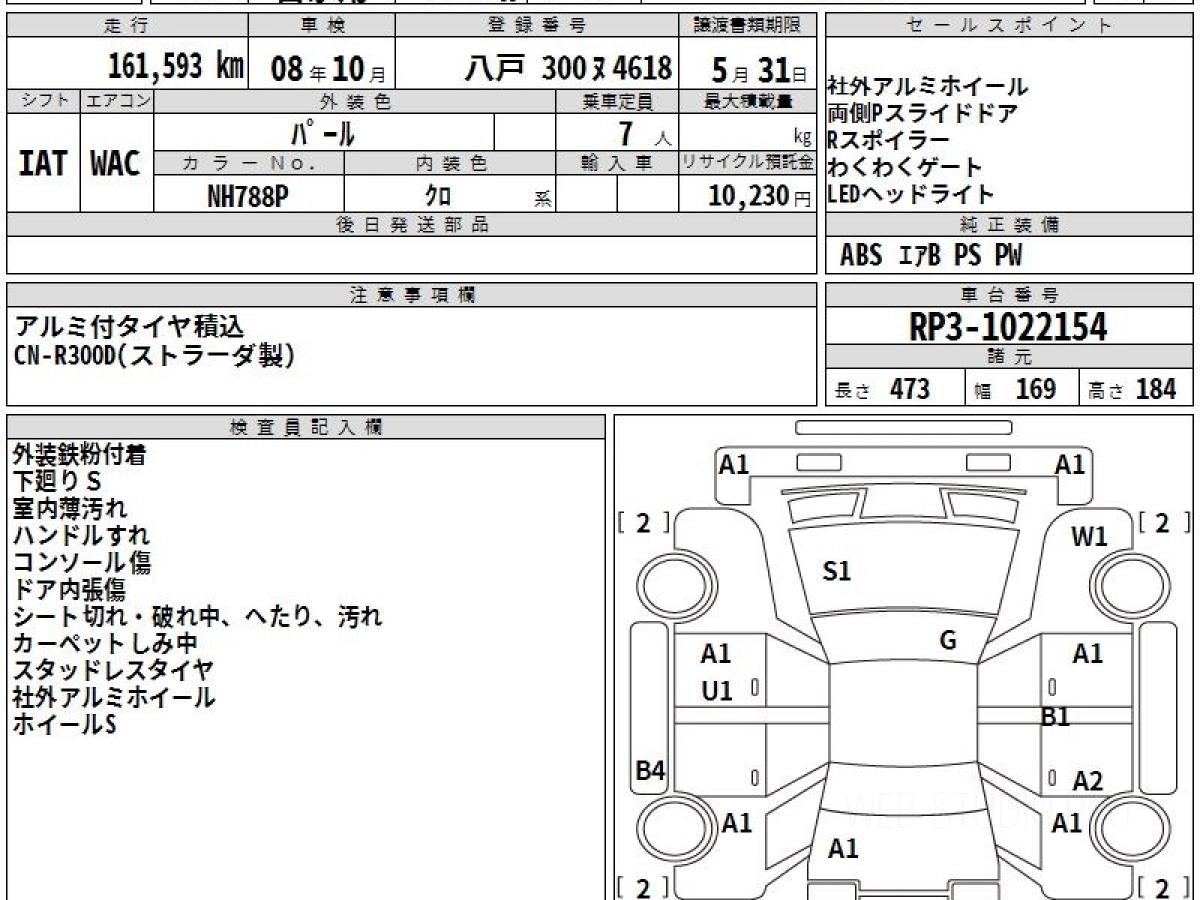Click the 内装色 header
1200x900 pixels.
450,163
